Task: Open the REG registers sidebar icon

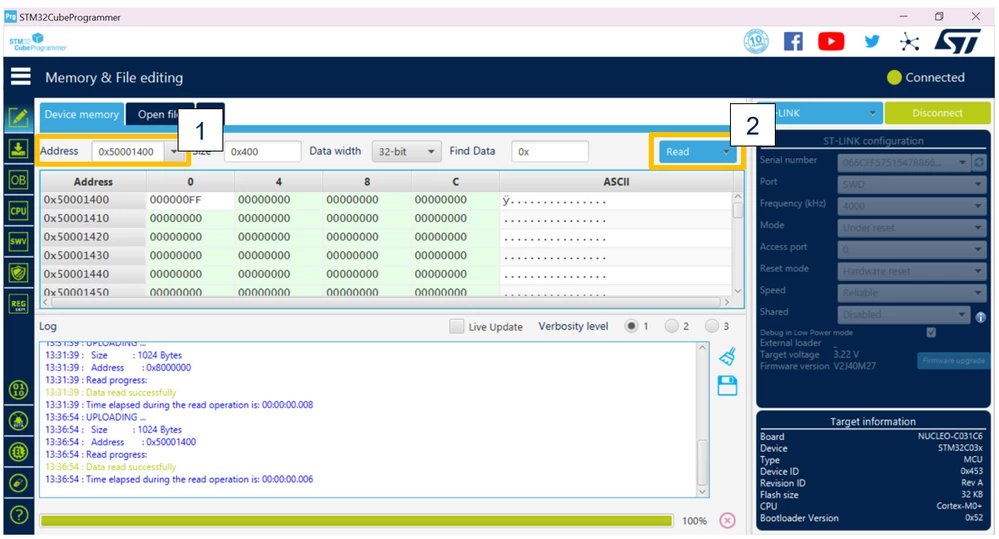Action: click(x=18, y=303)
